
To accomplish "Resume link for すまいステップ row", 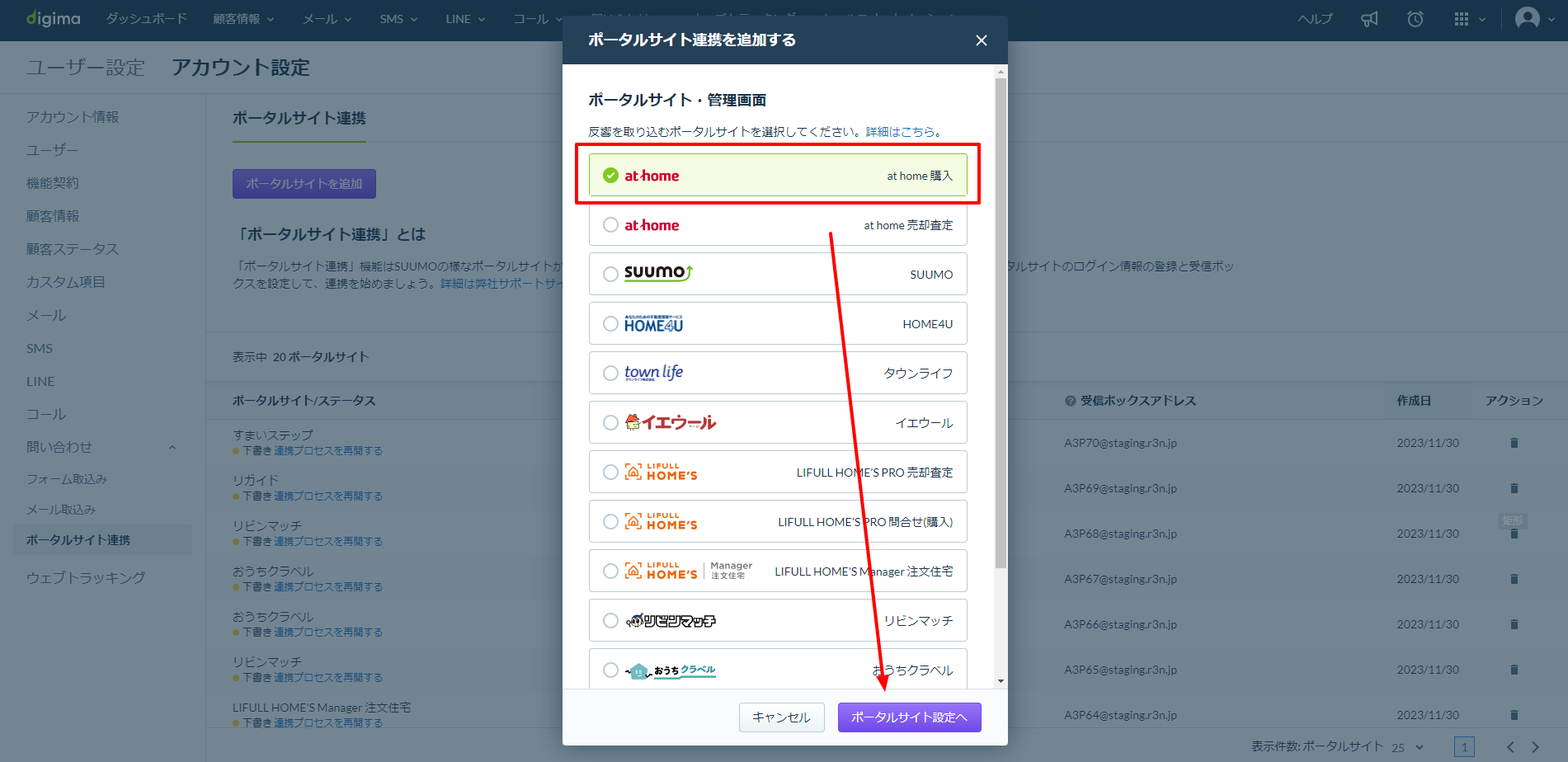I will pos(328,450).
